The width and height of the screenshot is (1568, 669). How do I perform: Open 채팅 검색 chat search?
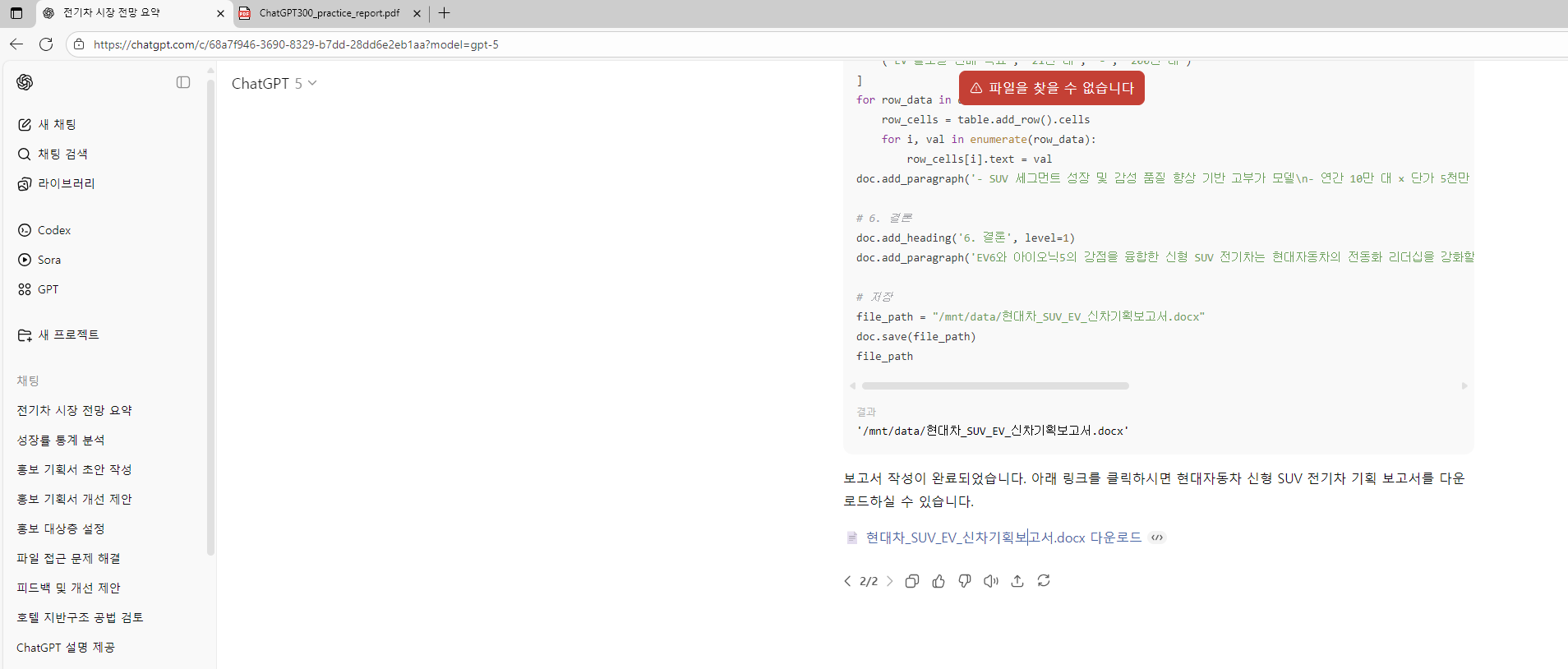(53, 154)
